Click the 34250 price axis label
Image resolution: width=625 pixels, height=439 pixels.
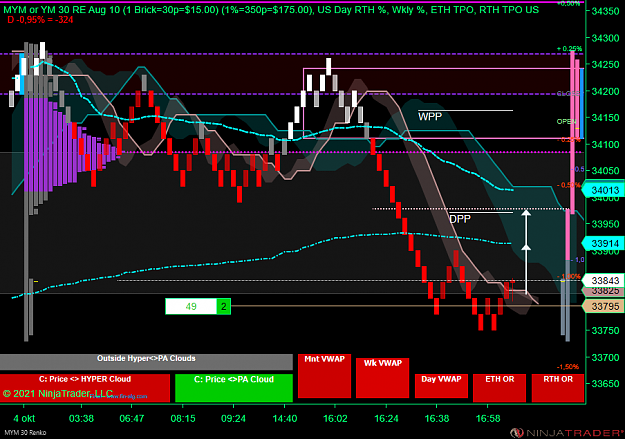pos(605,65)
